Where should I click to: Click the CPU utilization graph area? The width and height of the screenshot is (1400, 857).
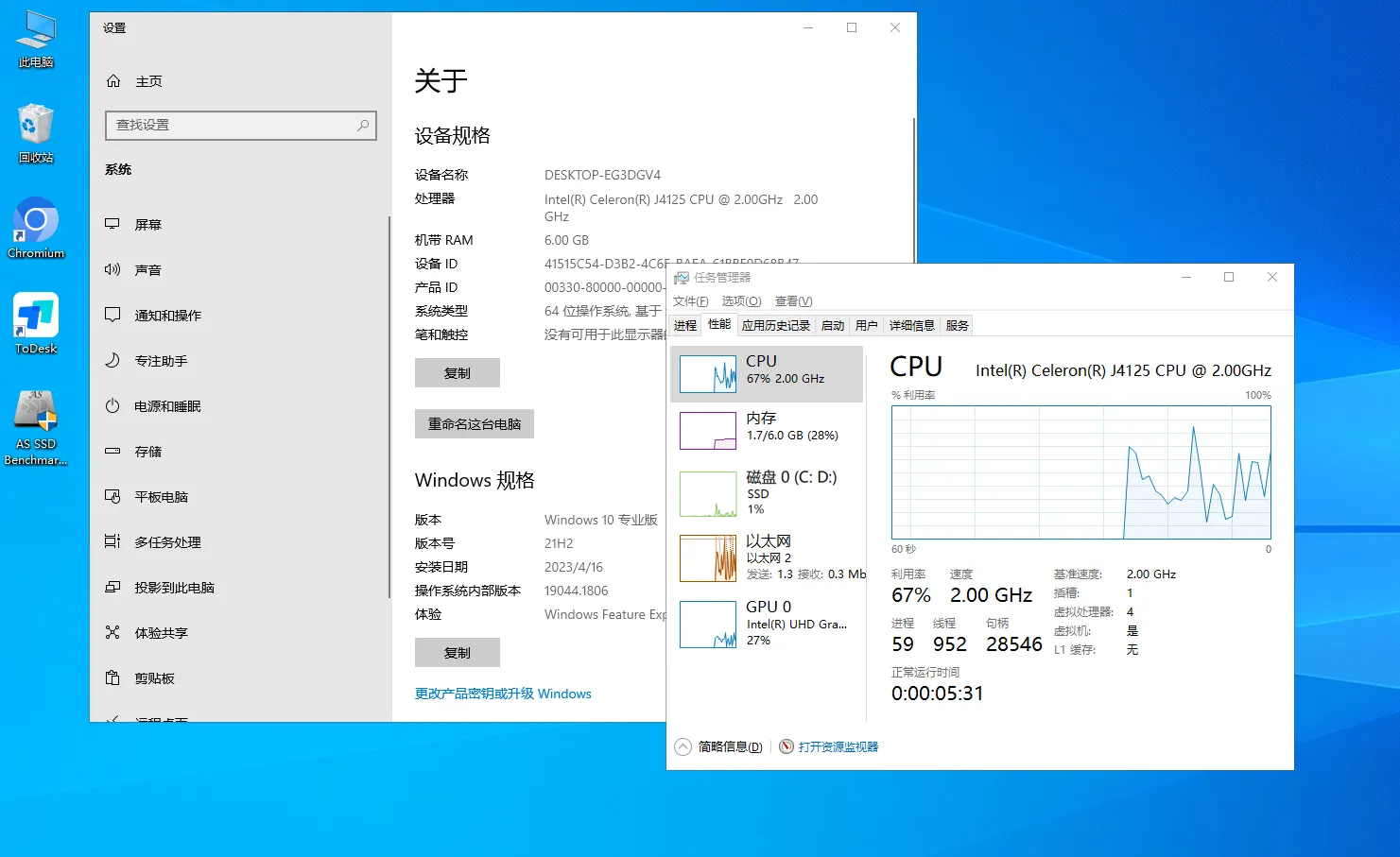tap(1081, 472)
